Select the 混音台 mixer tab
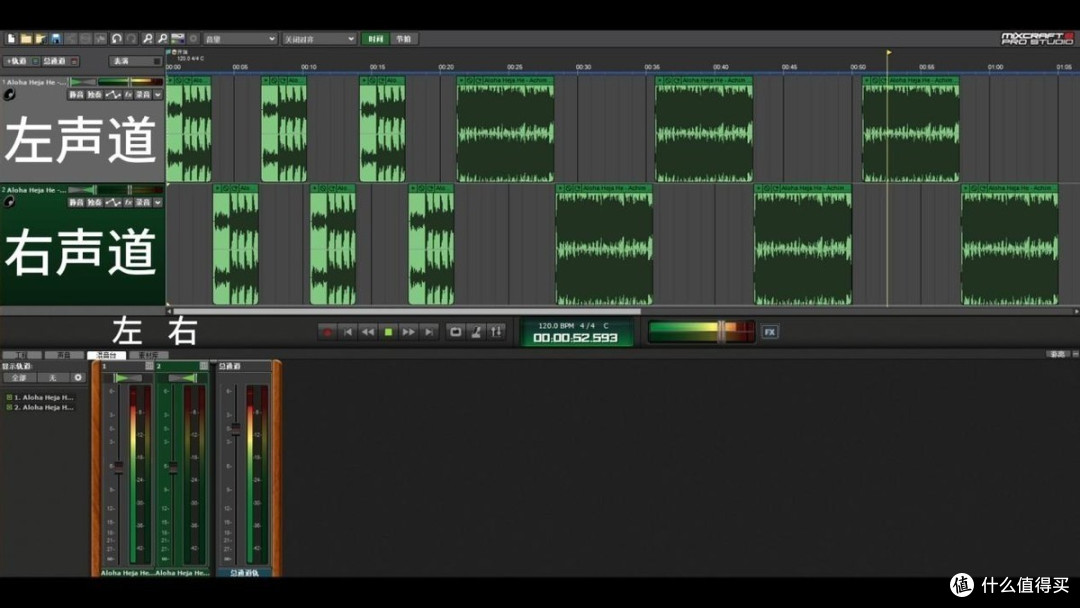 (x=106, y=355)
